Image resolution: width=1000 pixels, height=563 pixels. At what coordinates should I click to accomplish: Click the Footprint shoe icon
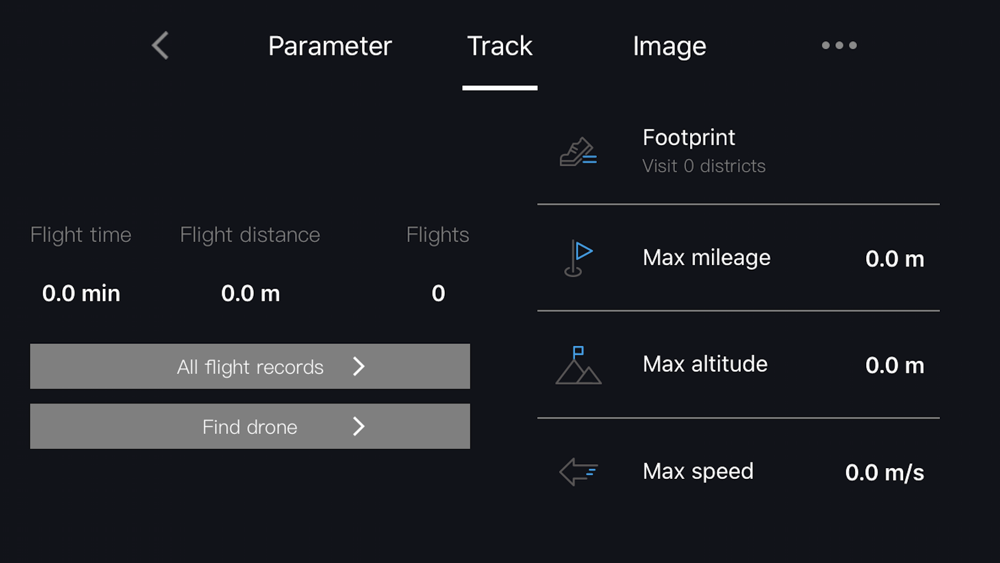(578, 152)
